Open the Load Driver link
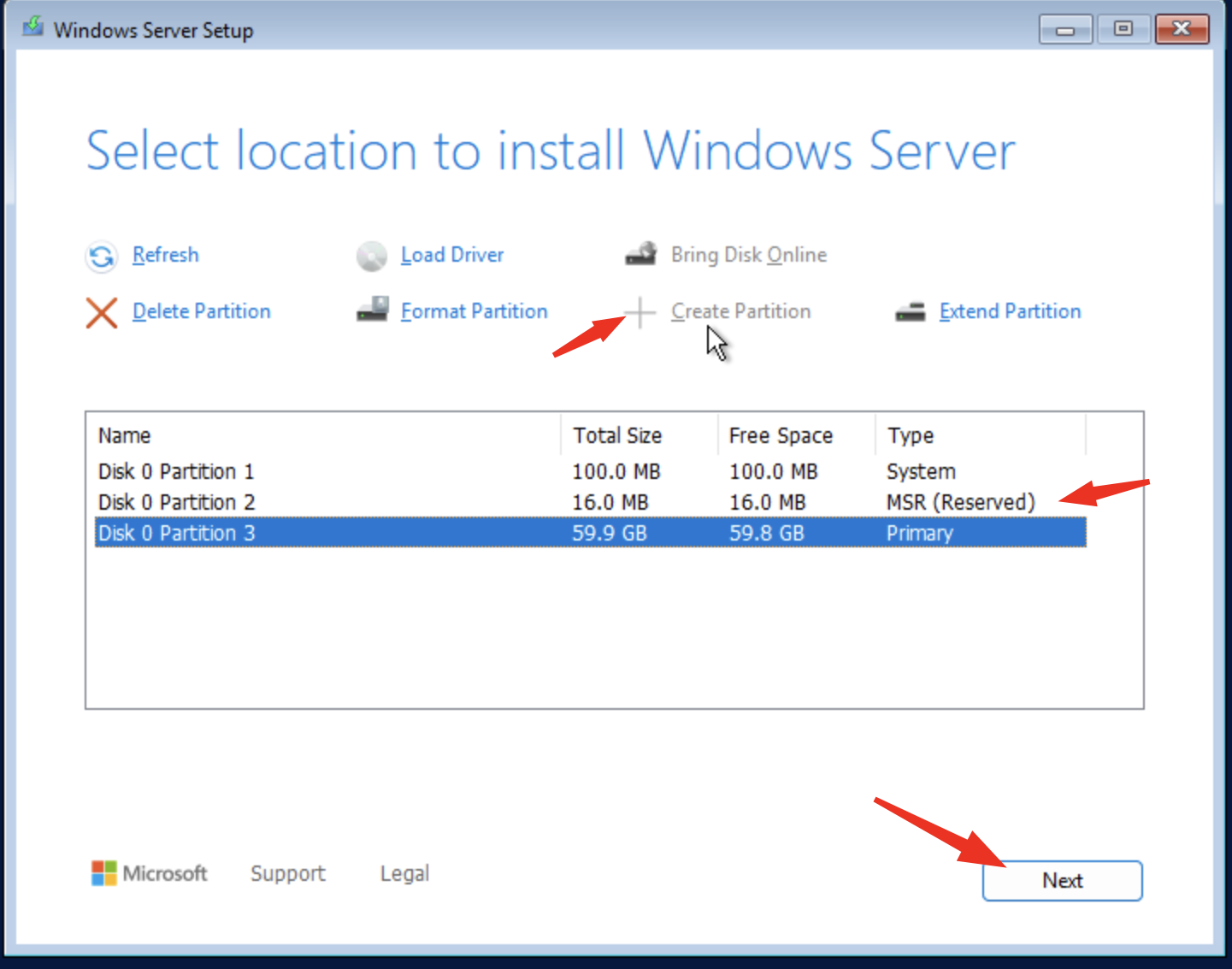The width and height of the screenshot is (1232, 969). (x=451, y=255)
